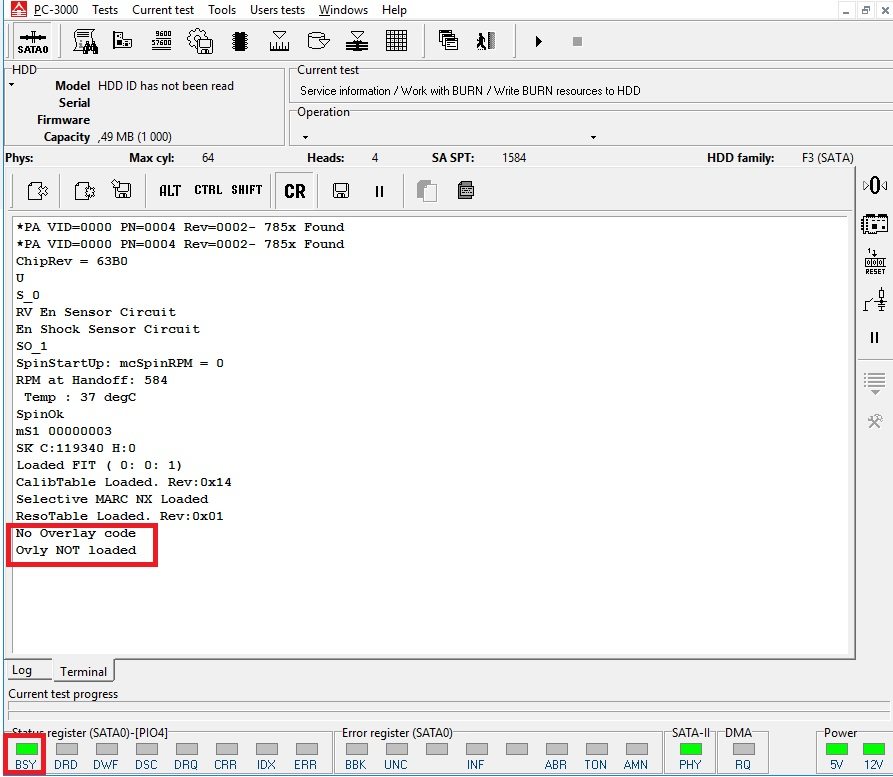Click the running man exit icon

pos(486,41)
